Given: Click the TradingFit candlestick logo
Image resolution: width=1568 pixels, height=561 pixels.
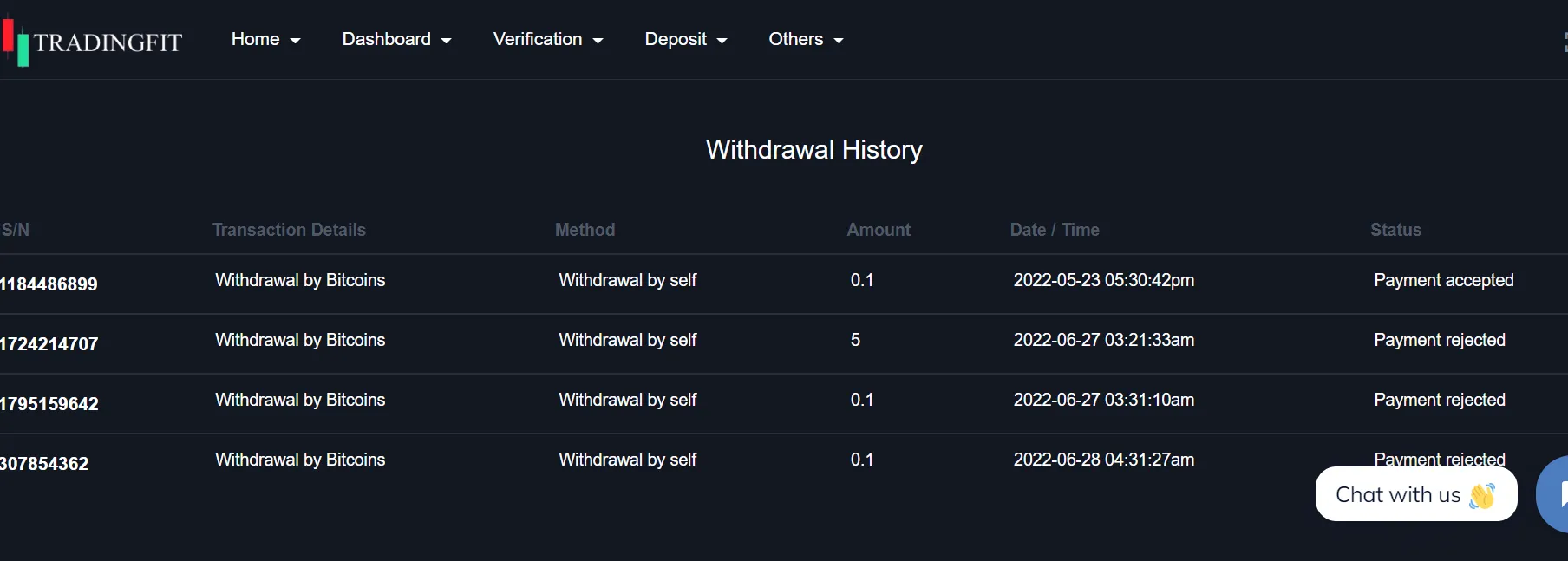Looking at the screenshot, I should [x=16, y=42].
